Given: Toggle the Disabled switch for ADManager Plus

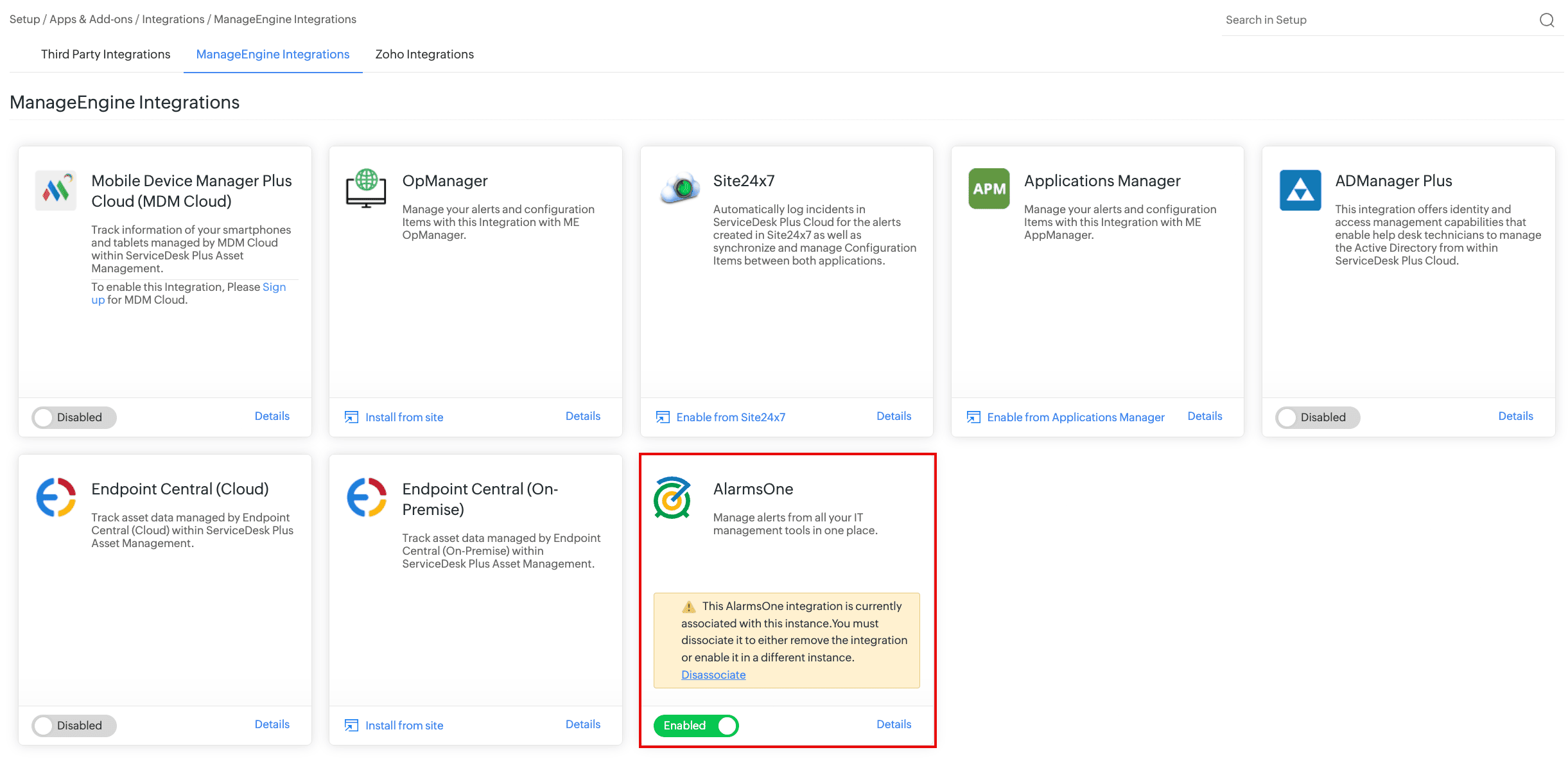Looking at the screenshot, I should [x=1318, y=417].
